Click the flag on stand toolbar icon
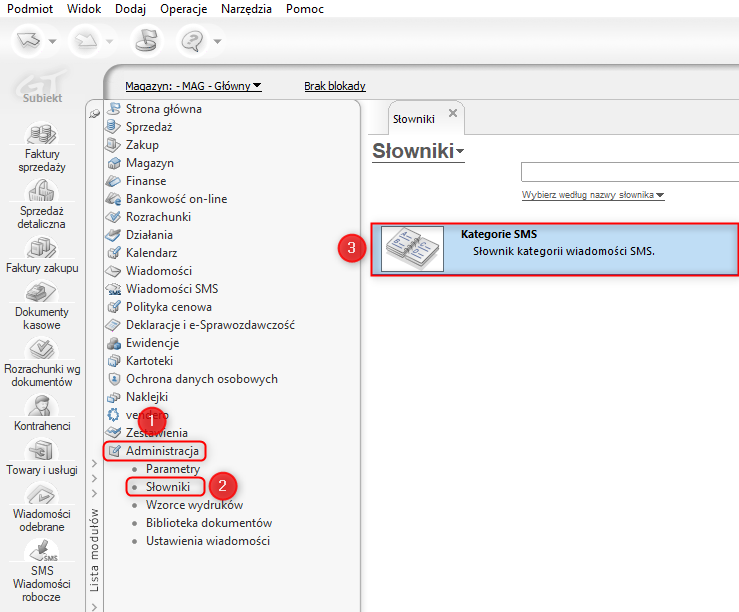 (146, 41)
